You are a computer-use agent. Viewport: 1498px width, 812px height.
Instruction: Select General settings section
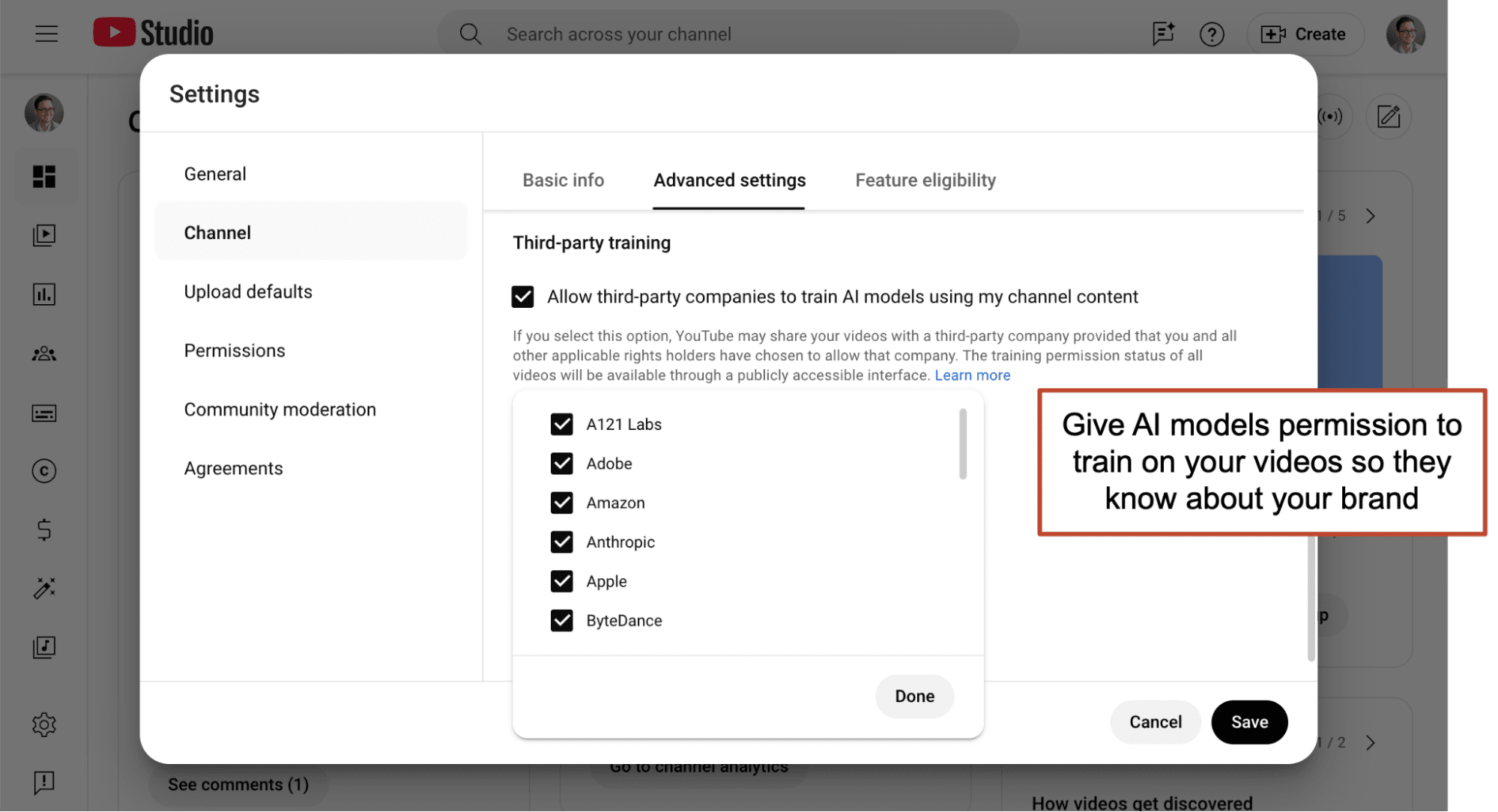point(311,174)
